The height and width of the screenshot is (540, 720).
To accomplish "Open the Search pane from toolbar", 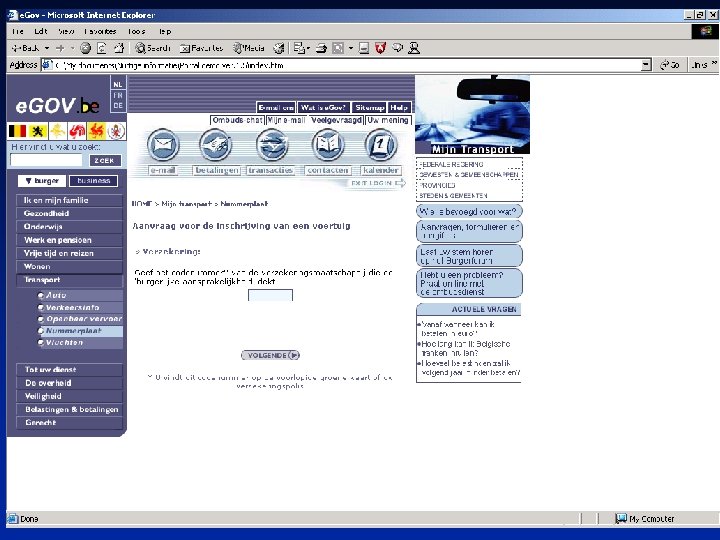I will (153, 48).
